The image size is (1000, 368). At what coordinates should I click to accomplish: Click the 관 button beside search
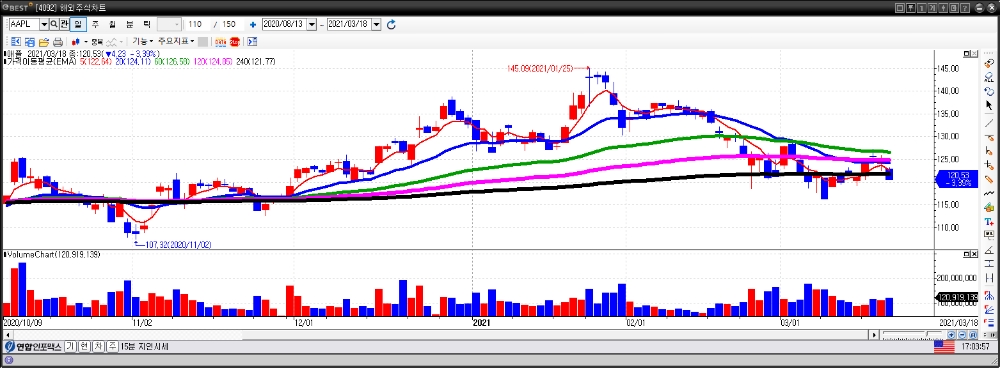click(64, 24)
